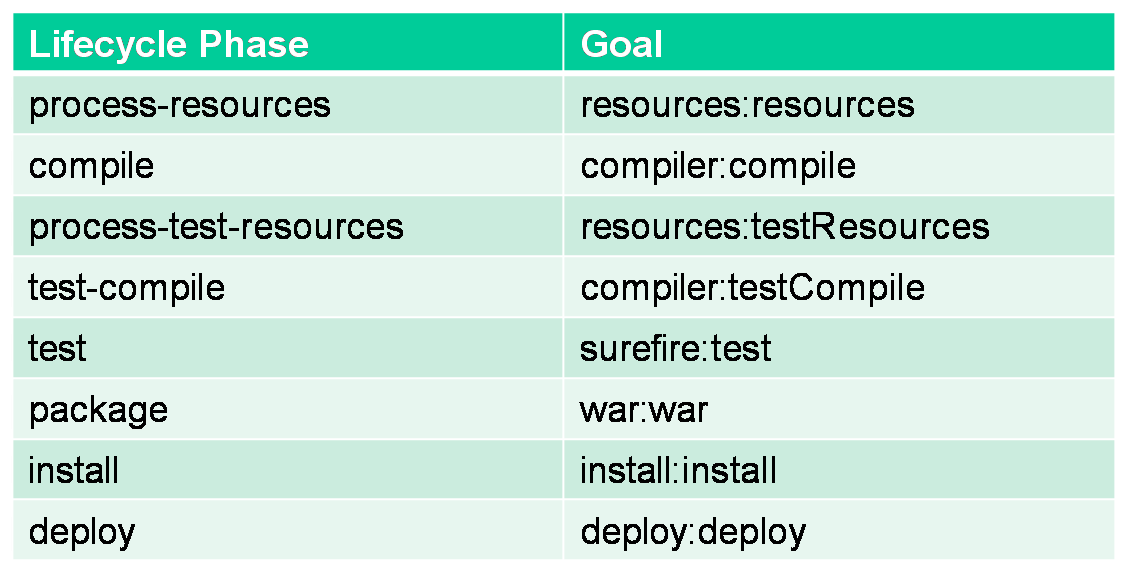Click the compiler:compile goal cell
The height and width of the screenshot is (572, 1127).
pos(718,165)
